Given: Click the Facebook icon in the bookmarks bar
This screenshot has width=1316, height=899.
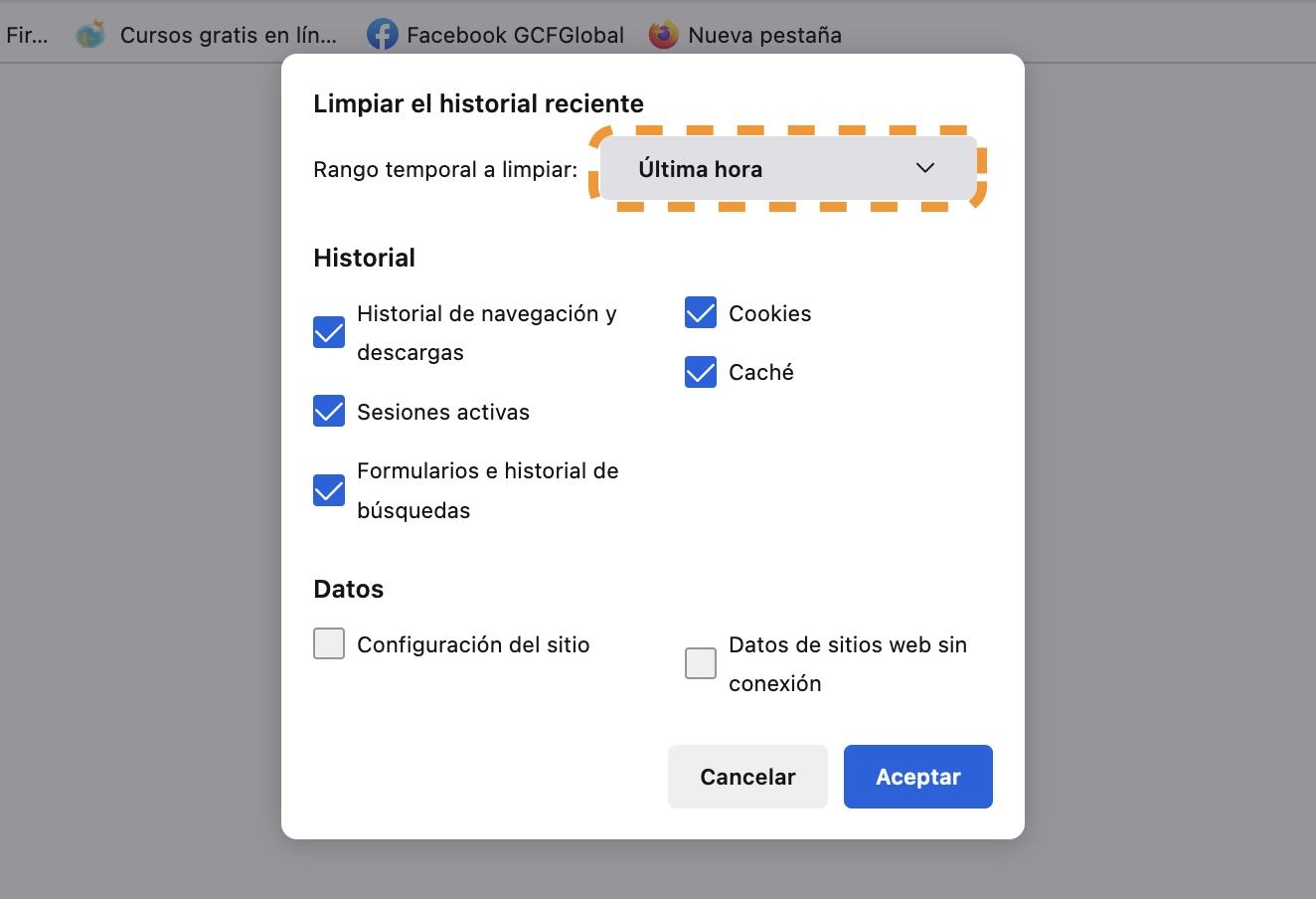Looking at the screenshot, I should (x=383, y=34).
